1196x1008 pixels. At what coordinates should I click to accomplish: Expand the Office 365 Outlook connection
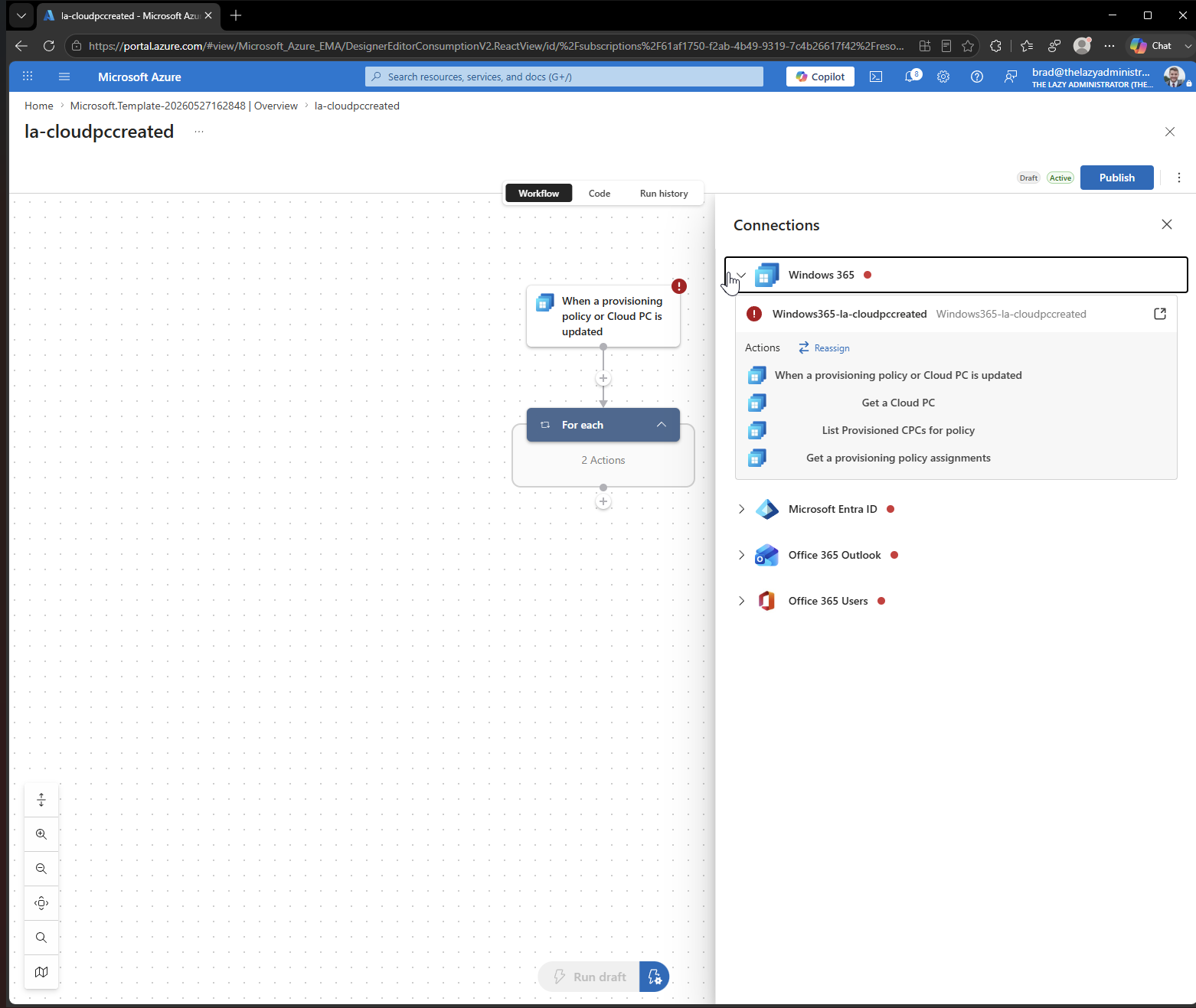coord(741,555)
